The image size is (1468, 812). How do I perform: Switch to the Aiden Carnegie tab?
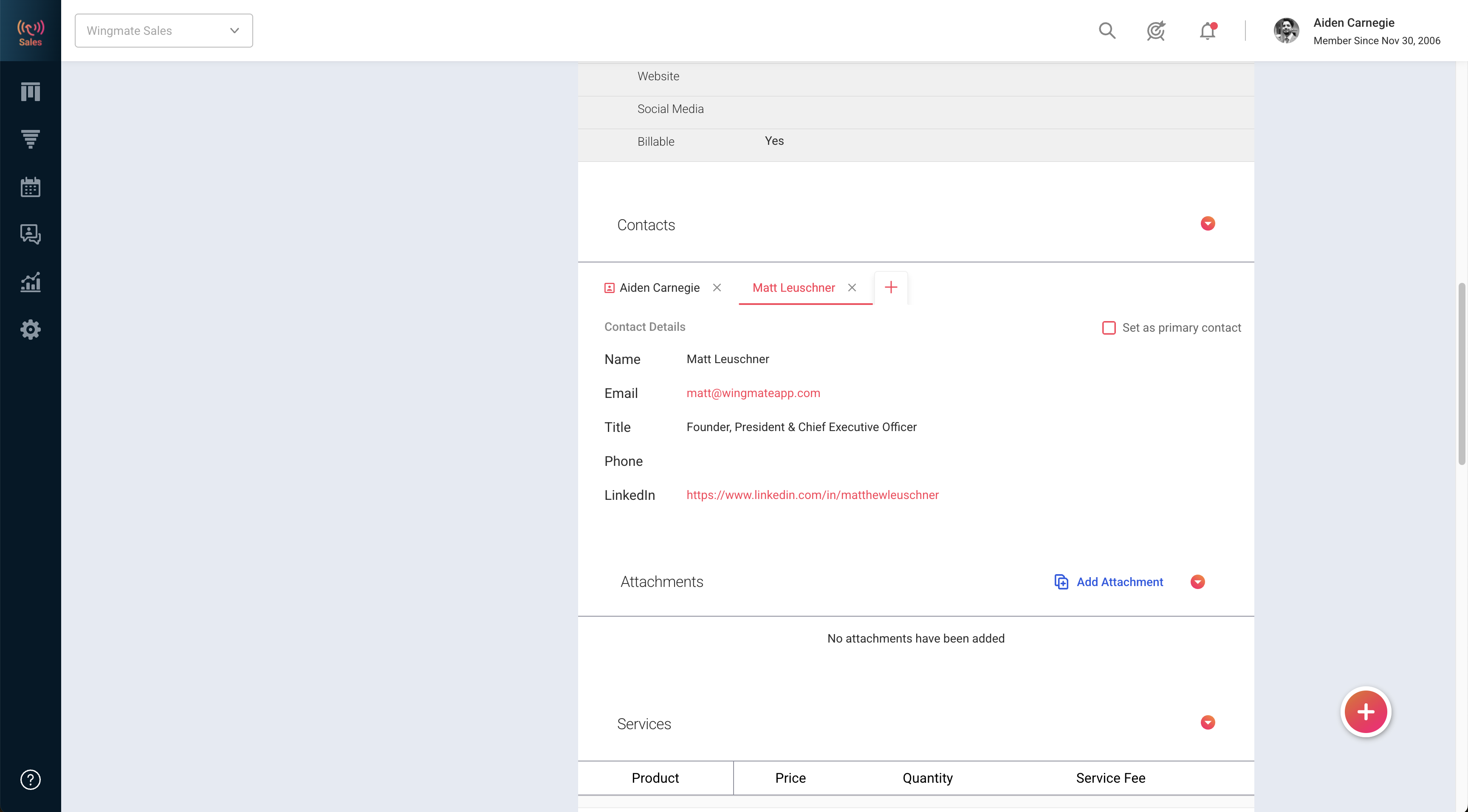(x=659, y=288)
